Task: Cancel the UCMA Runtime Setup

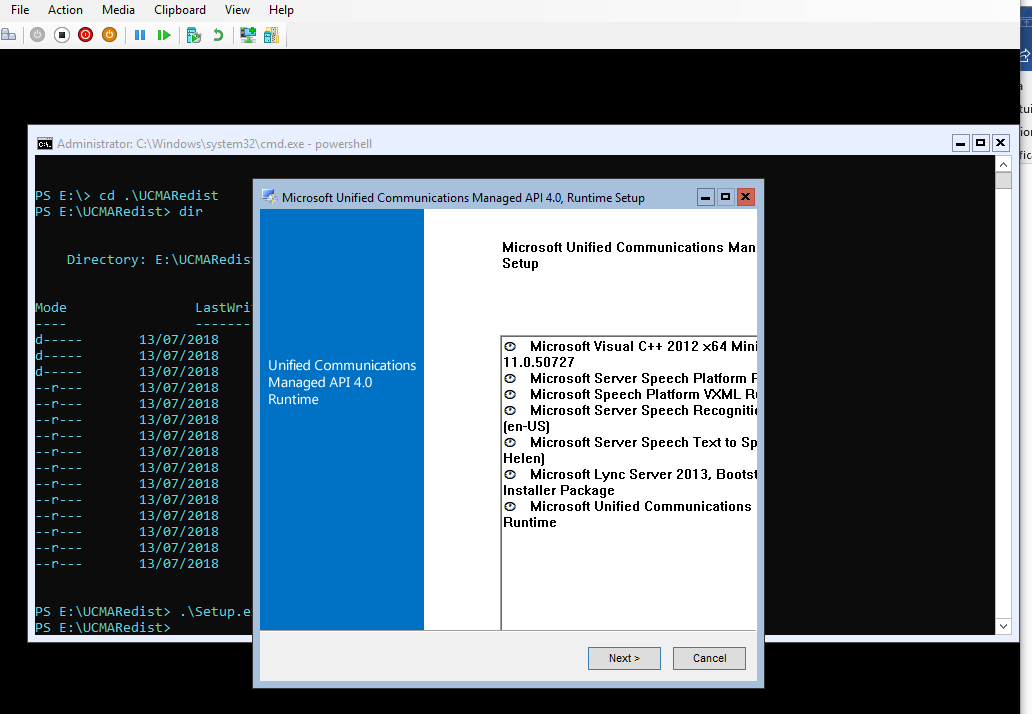Action: 710,658
